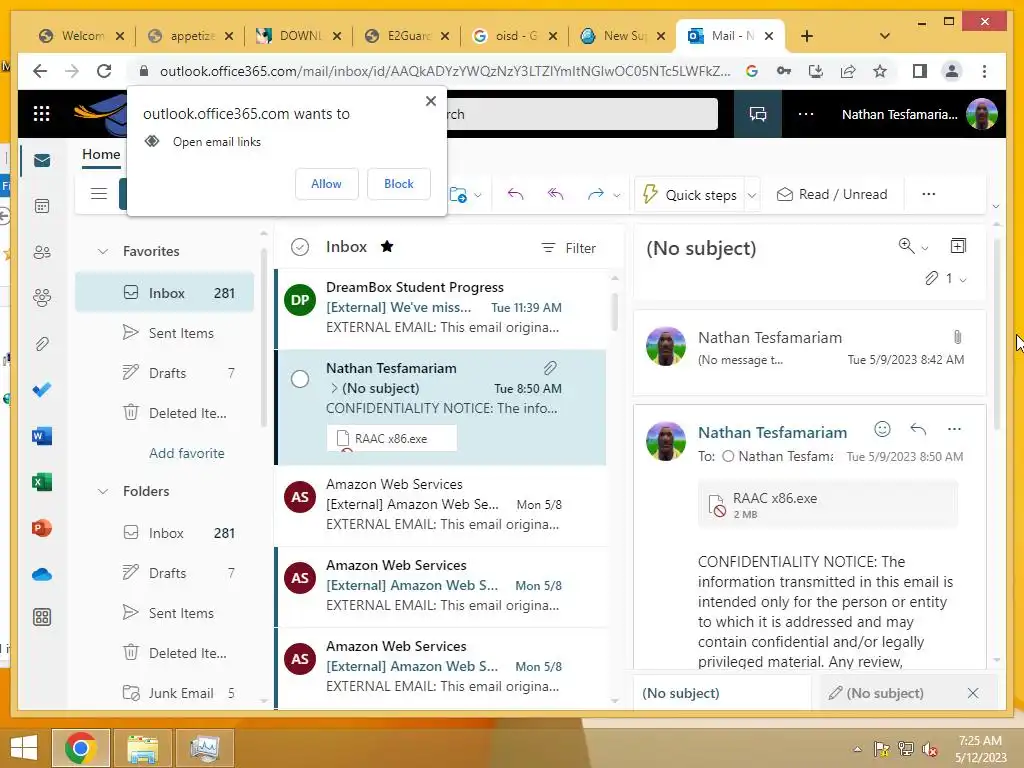Close the (No subject) draft tab
The width and height of the screenshot is (1024, 768).
click(x=973, y=693)
